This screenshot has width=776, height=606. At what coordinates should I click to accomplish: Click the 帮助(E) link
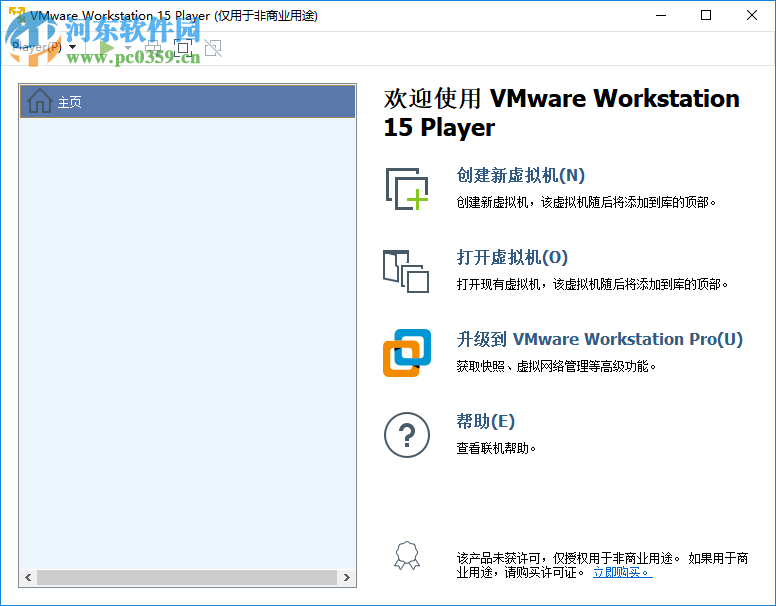tap(485, 421)
